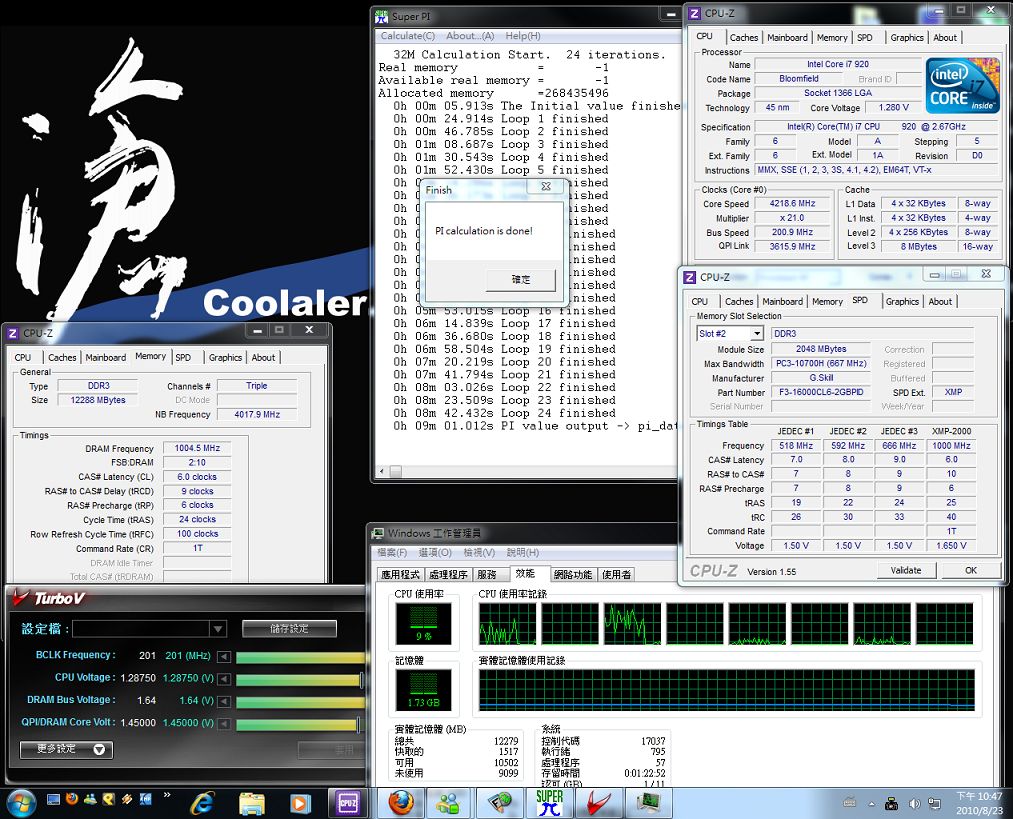Screen dimensions: 1013x819
Task: Click OK in CPU-Z SPD window
Action: pos(970,570)
